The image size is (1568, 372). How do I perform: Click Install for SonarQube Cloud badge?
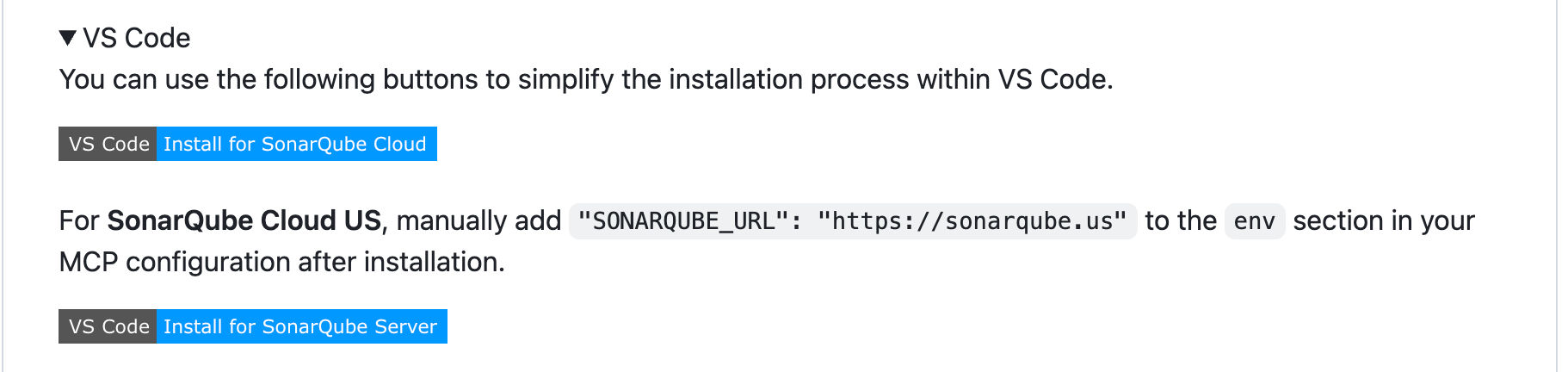click(x=295, y=144)
